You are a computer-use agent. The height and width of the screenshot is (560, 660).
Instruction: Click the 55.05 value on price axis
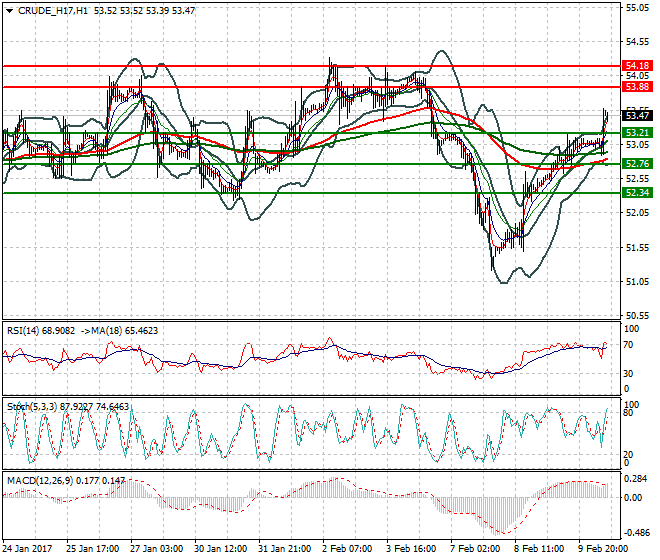point(637,8)
